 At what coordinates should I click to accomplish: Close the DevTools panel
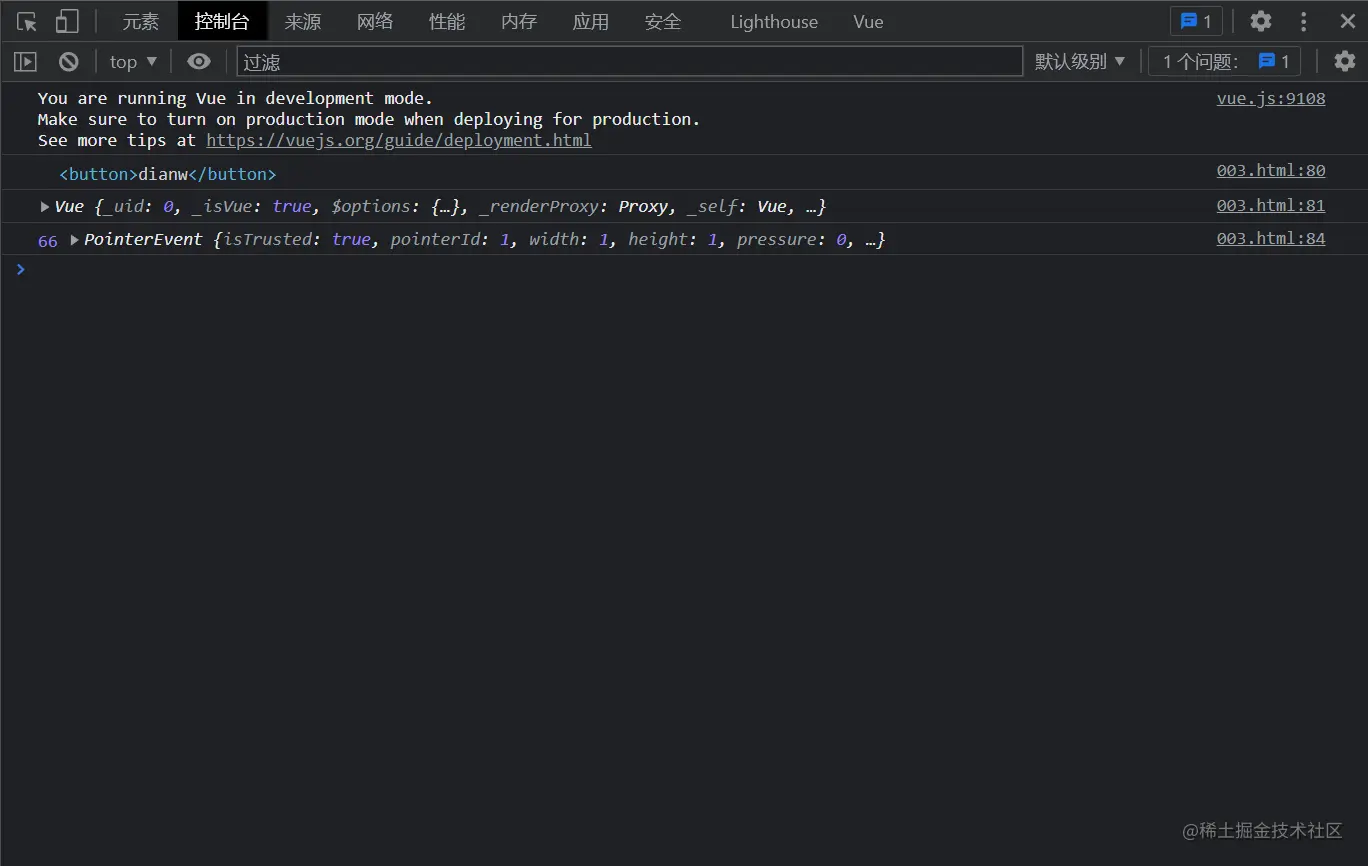click(1347, 21)
